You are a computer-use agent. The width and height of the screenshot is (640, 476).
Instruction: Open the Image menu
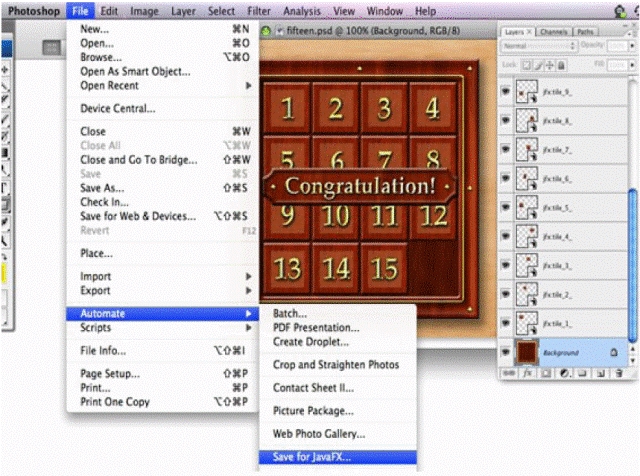pyautogui.click(x=144, y=11)
